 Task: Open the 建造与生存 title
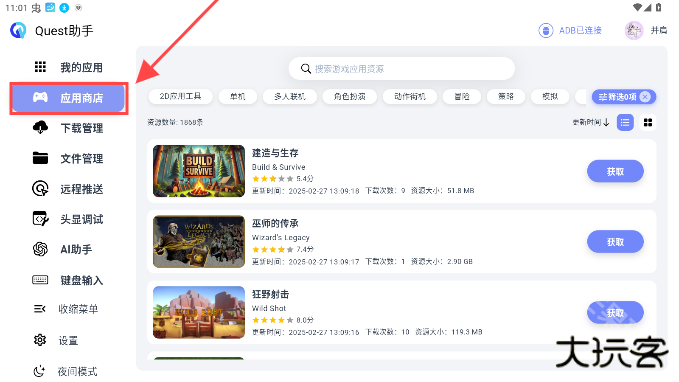point(275,153)
